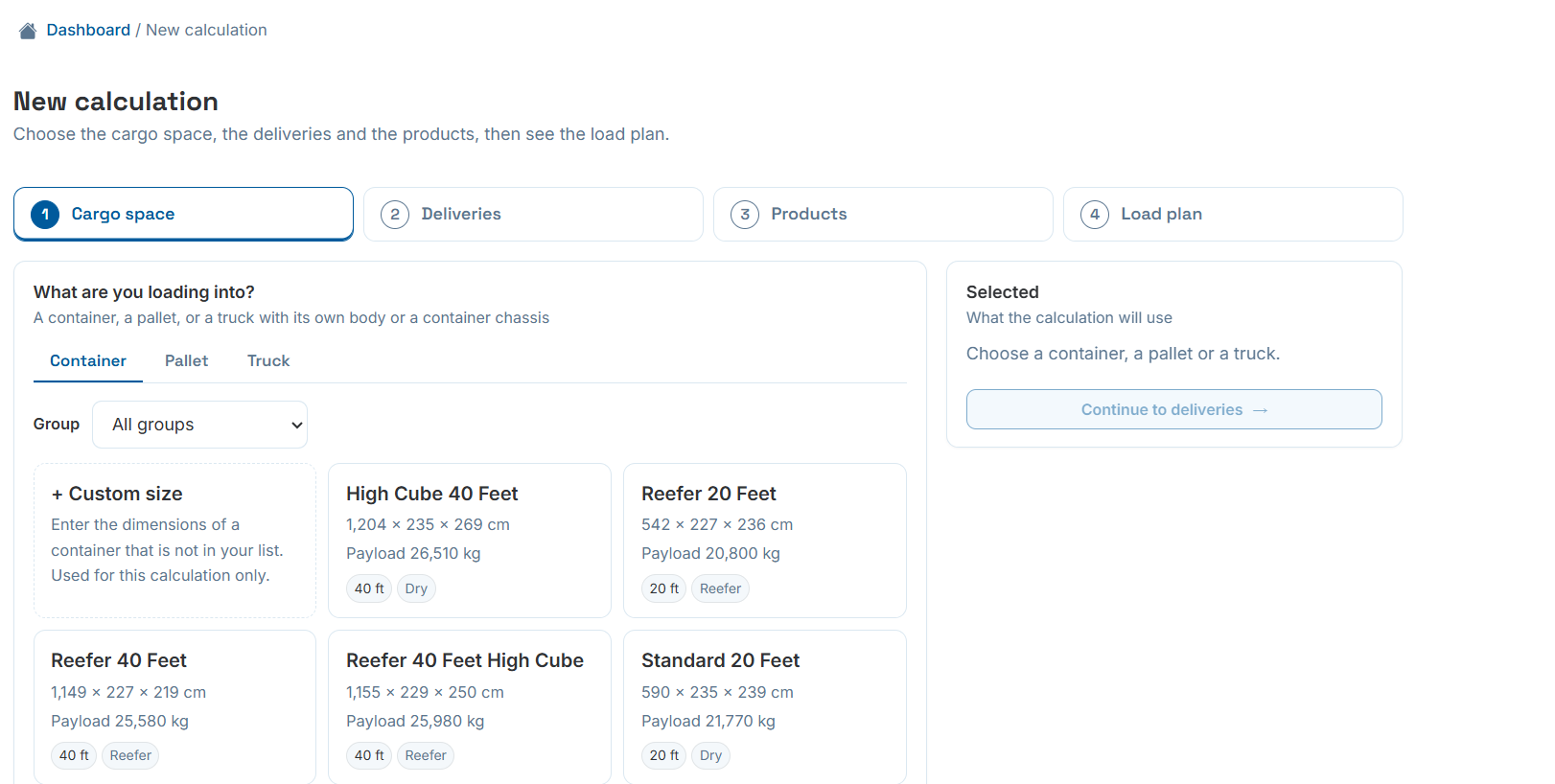1555x784 pixels.
Task: Go to the Load plan step
Action: [1233, 214]
